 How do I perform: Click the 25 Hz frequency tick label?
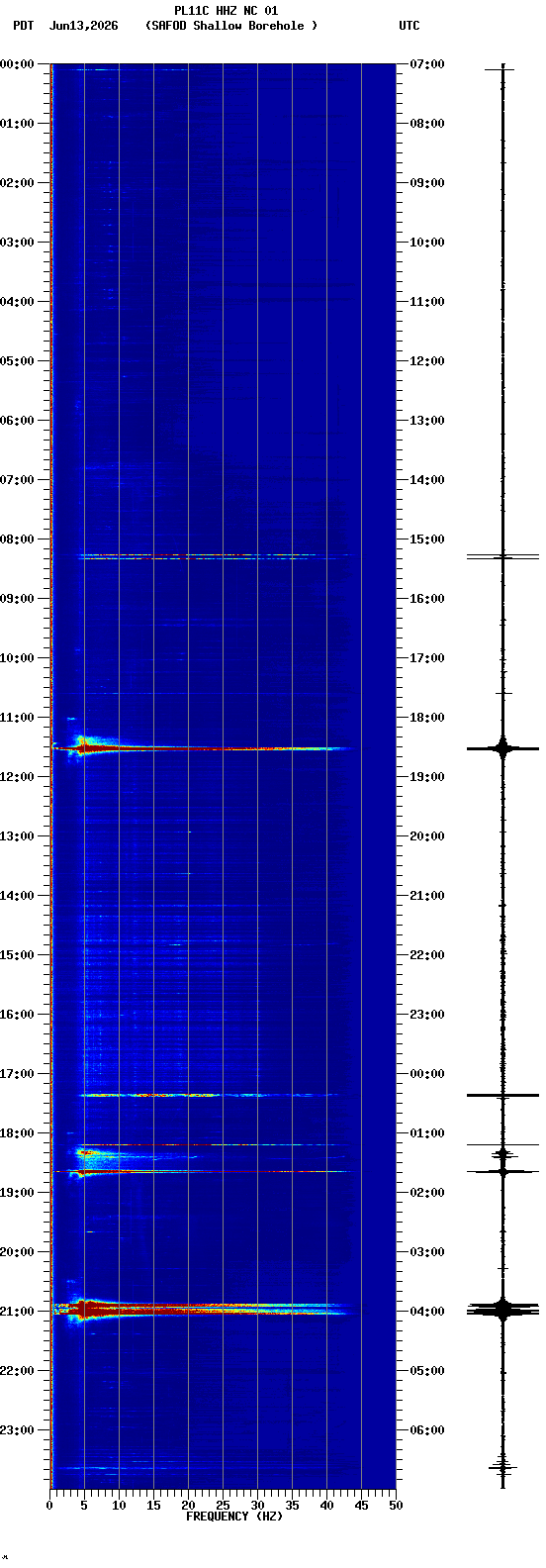223,1506
